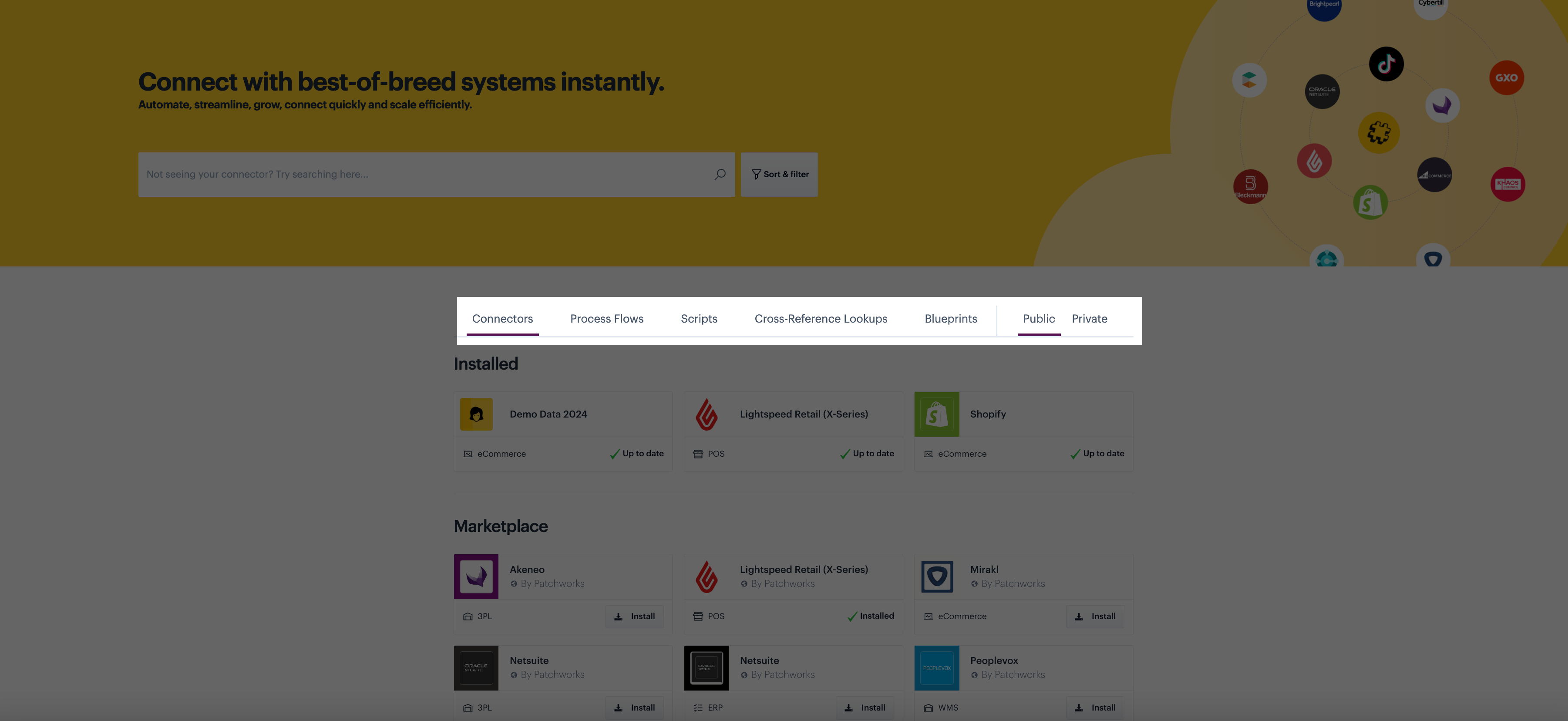Open the Scripts tab
This screenshot has width=1568, height=721.
pyautogui.click(x=699, y=318)
